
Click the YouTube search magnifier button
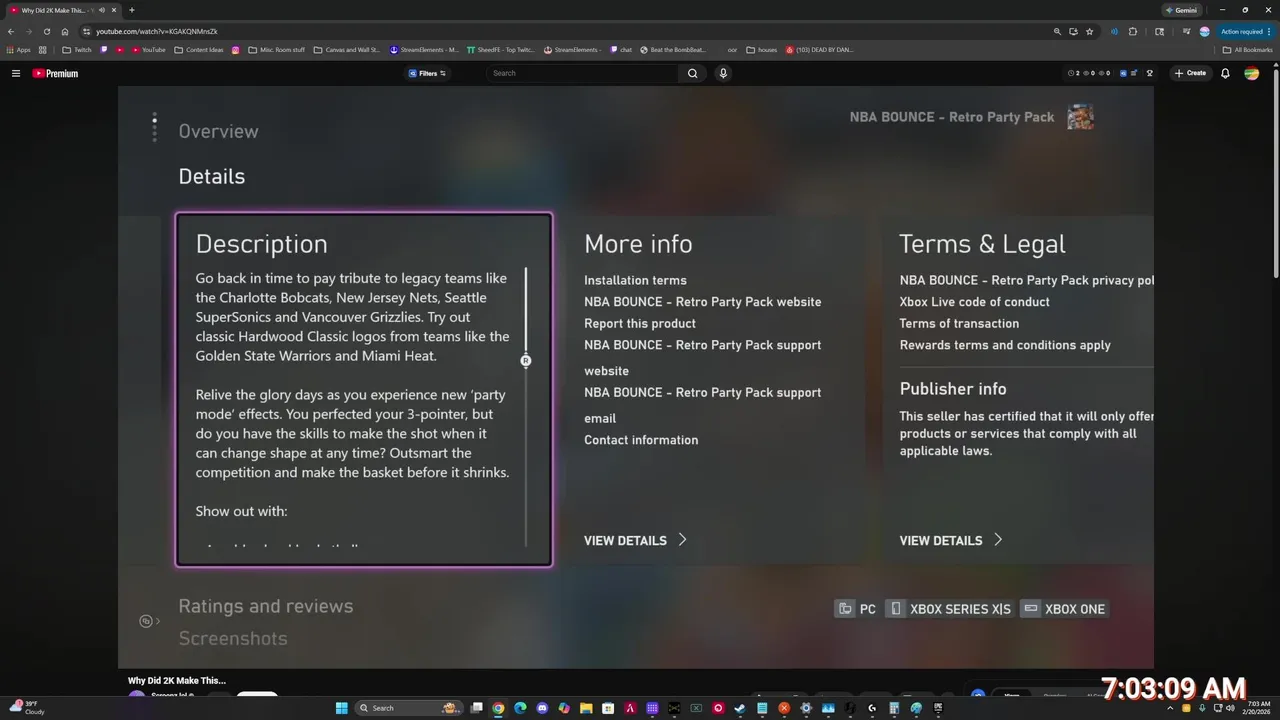692,73
